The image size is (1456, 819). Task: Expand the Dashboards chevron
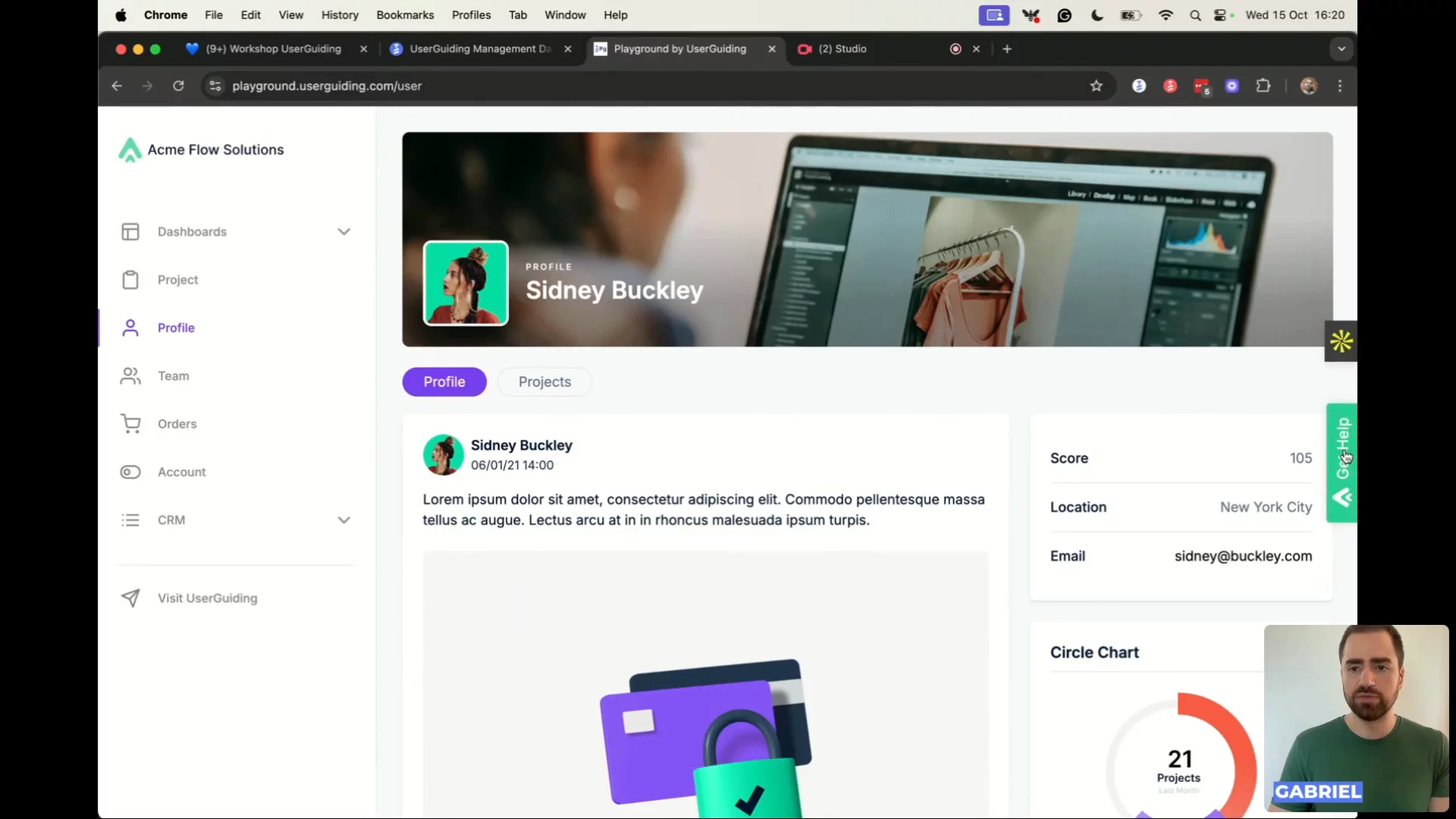coord(344,231)
